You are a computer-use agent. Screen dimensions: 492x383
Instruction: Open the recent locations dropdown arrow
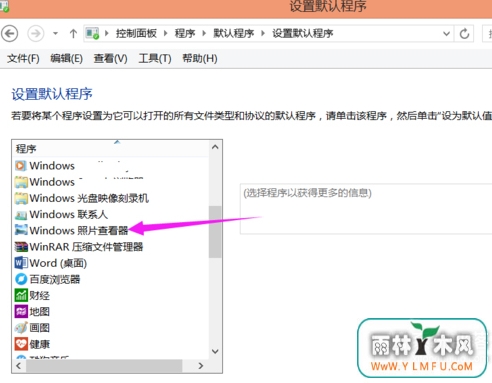click(55, 33)
